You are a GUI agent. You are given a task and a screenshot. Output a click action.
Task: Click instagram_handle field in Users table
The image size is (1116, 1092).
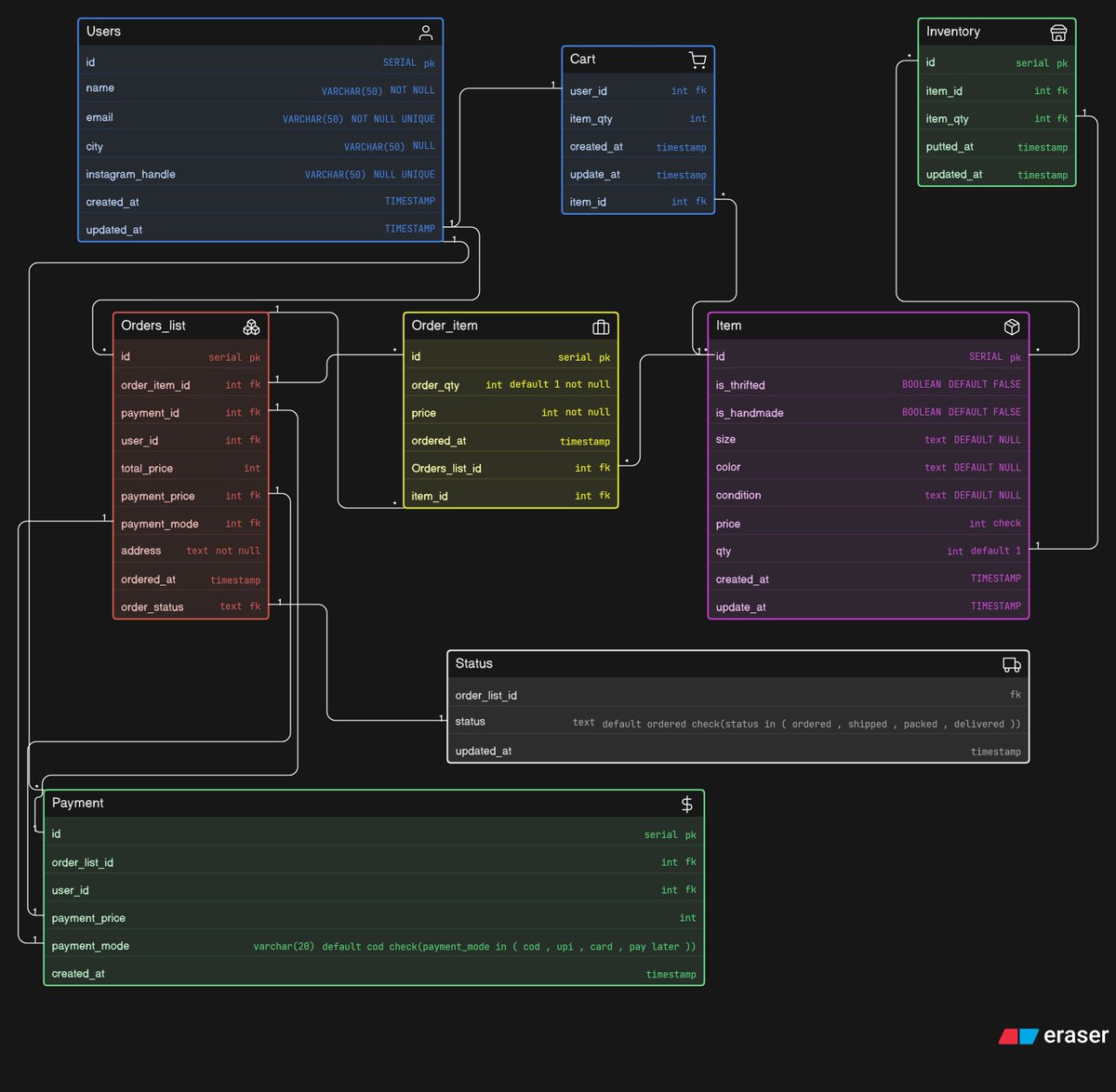(260, 174)
